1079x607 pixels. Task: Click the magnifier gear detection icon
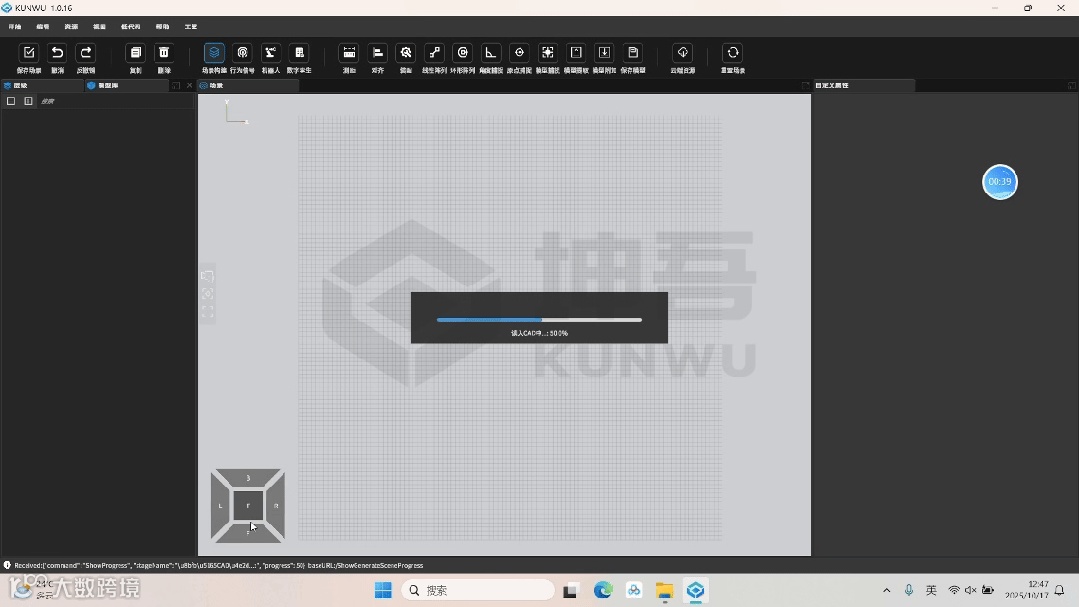point(406,53)
